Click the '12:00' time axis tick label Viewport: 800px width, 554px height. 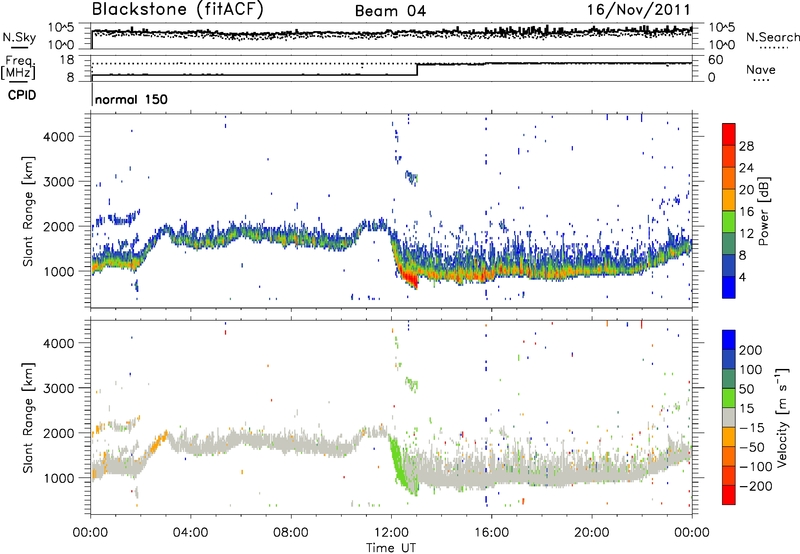pyautogui.click(x=391, y=533)
